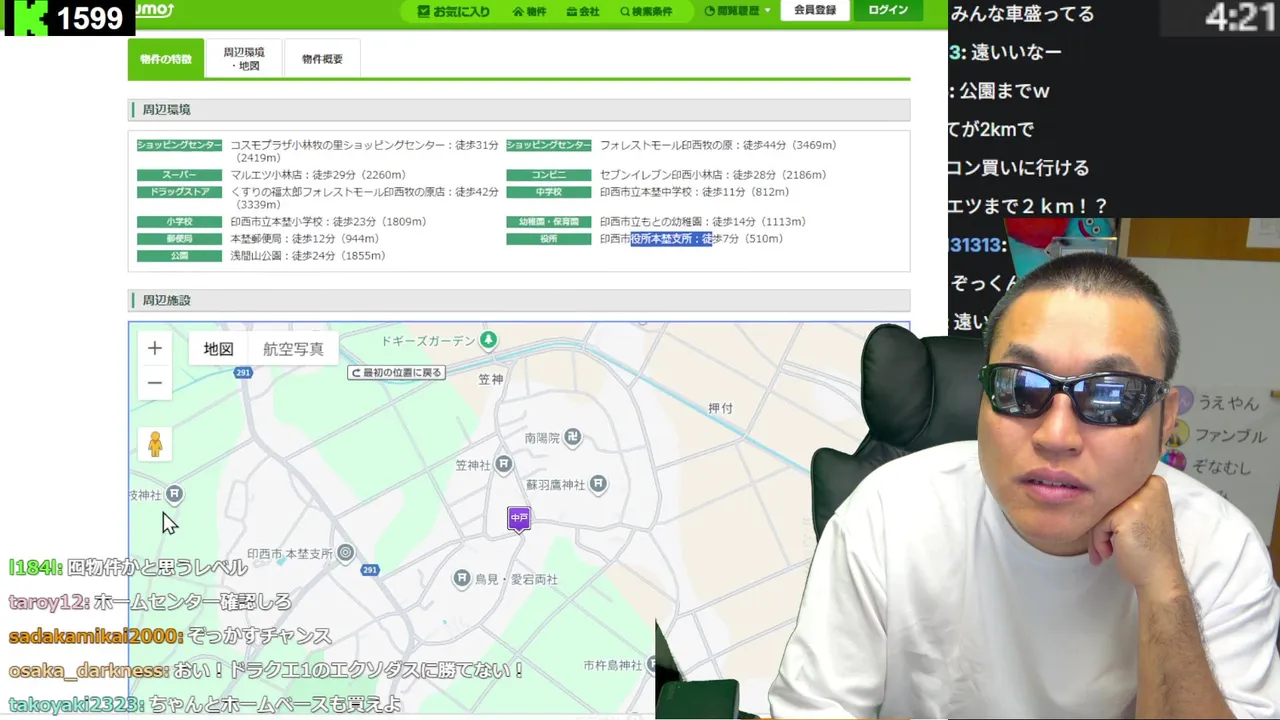
Task: Click highlighted 役所本埜支所 text
Action: [x=671, y=239]
